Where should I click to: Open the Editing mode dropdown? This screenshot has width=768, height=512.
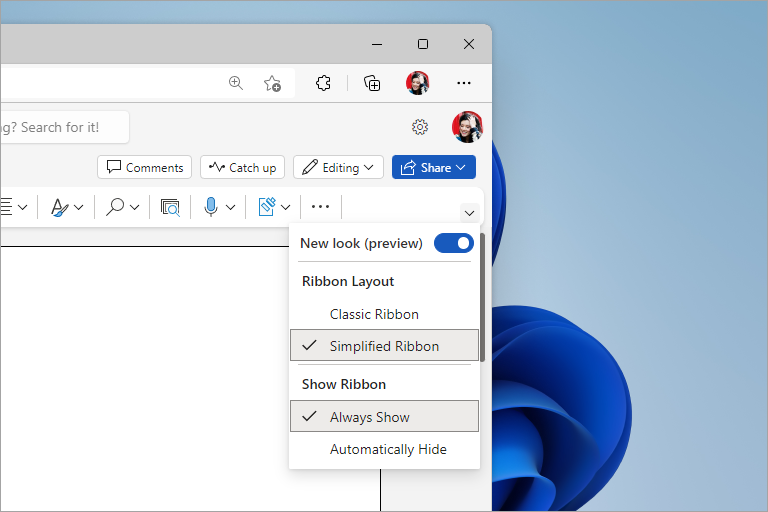pos(337,168)
